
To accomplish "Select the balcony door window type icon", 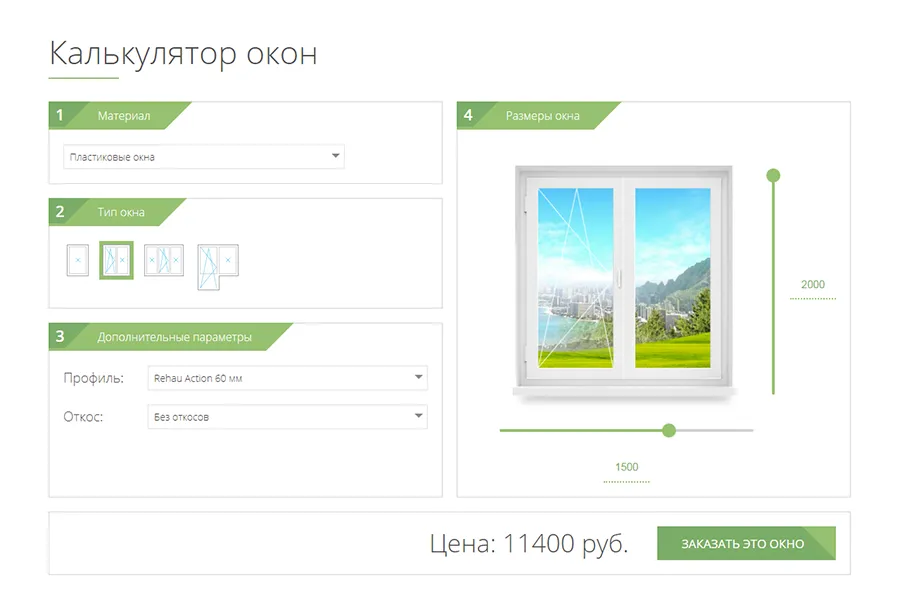I will [x=218, y=266].
